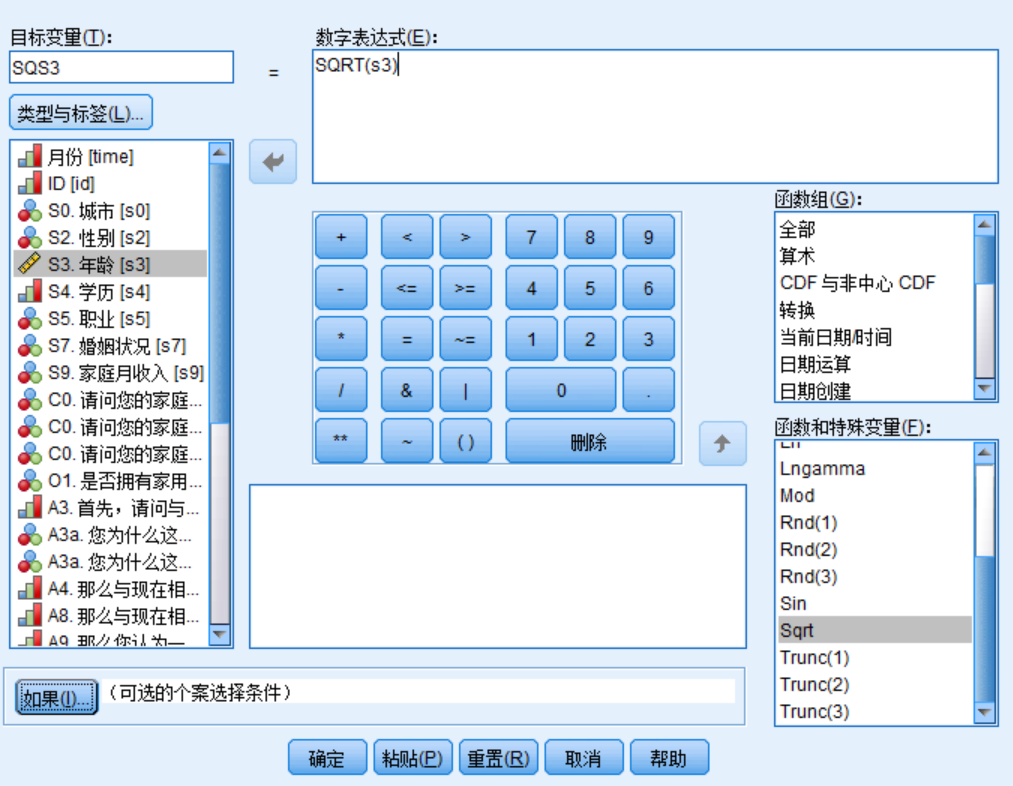The height and width of the screenshot is (786, 1013).
Task: Click the 粘贴 button
Action: tap(412, 757)
